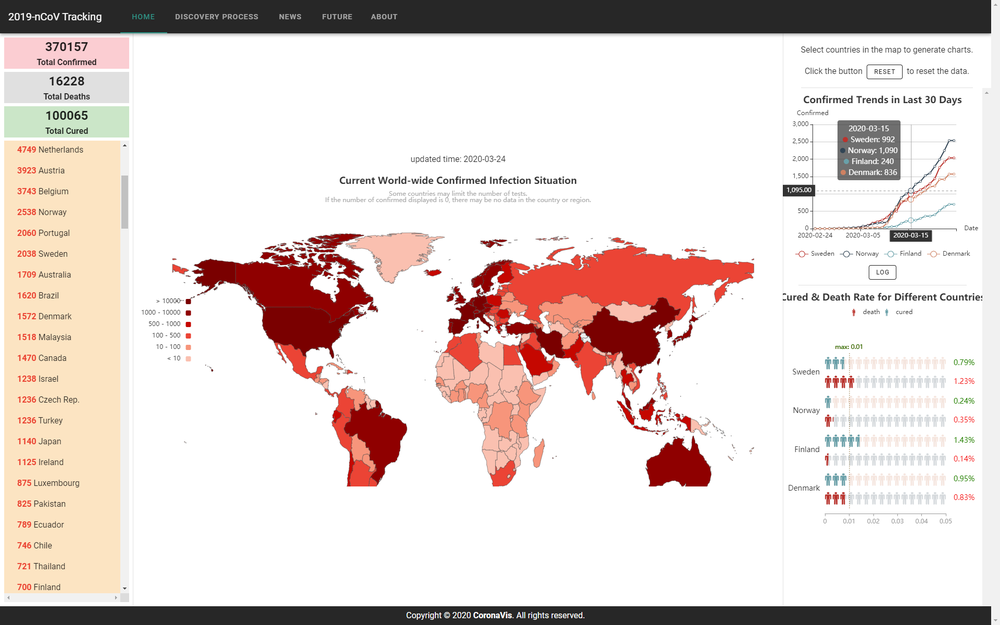The image size is (1000, 625).
Task: Select Czech Rep. row in country list
Action: pos(62,400)
